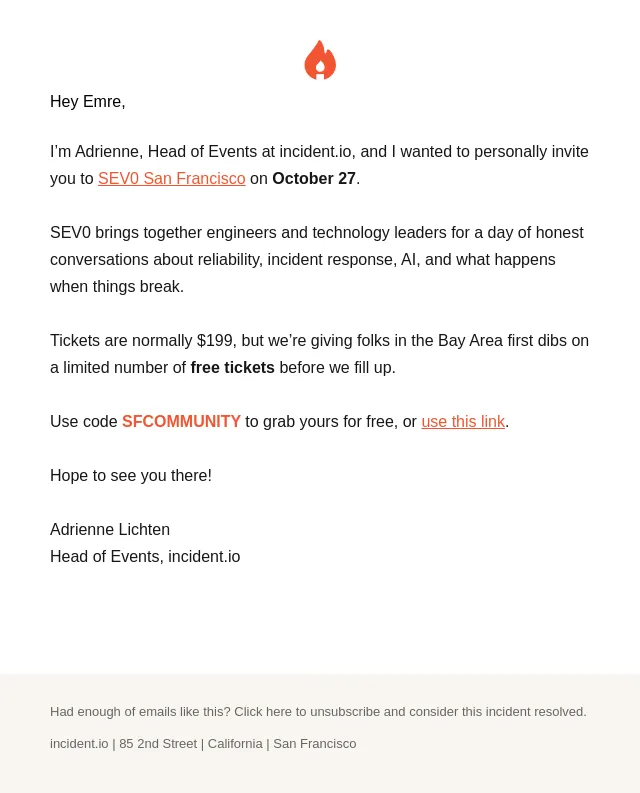Click the "SEV0 brings together engineers" paragraph
The image size is (640, 793).
click(x=317, y=259)
